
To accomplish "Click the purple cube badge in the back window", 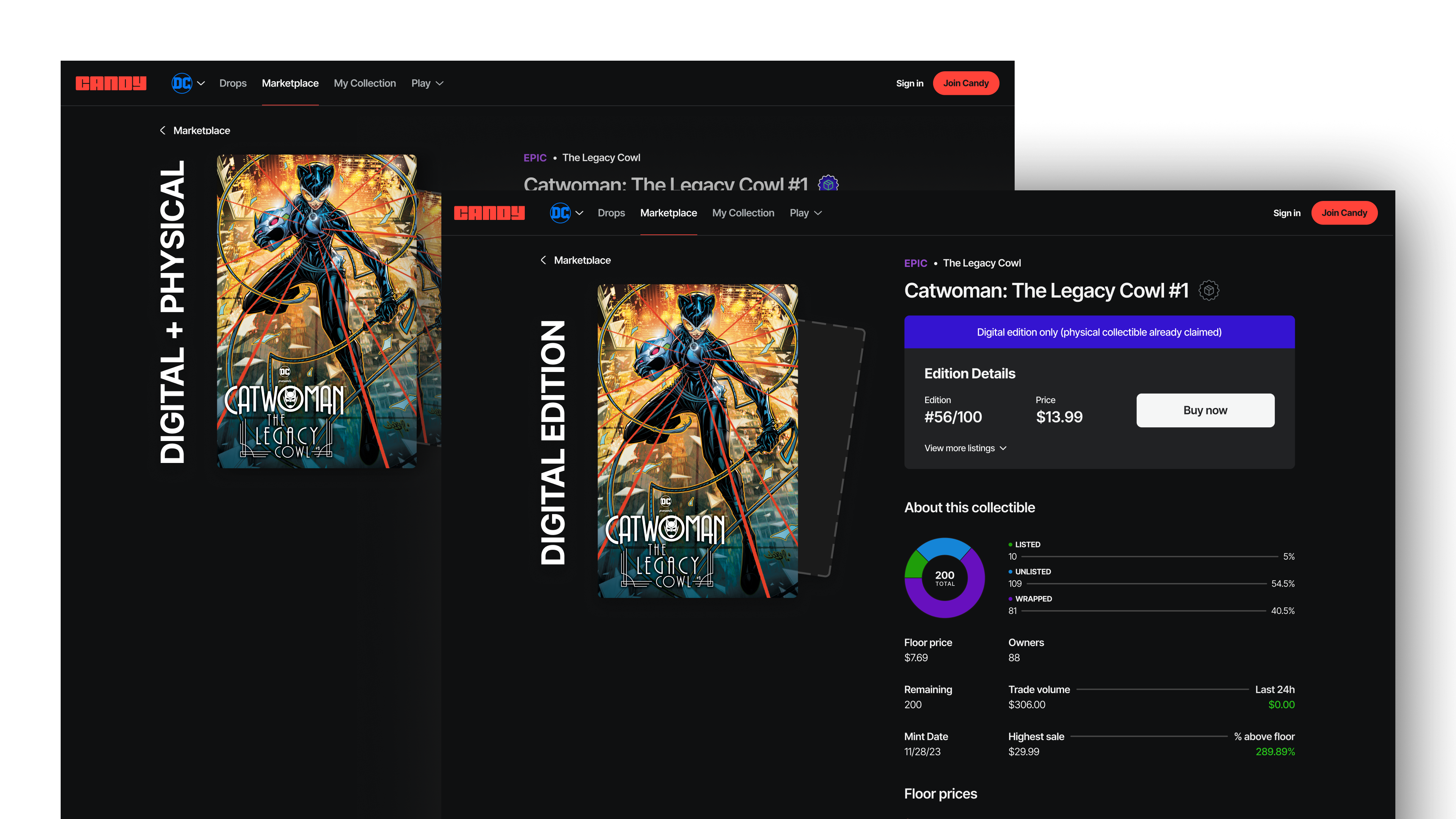I will (828, 184).
